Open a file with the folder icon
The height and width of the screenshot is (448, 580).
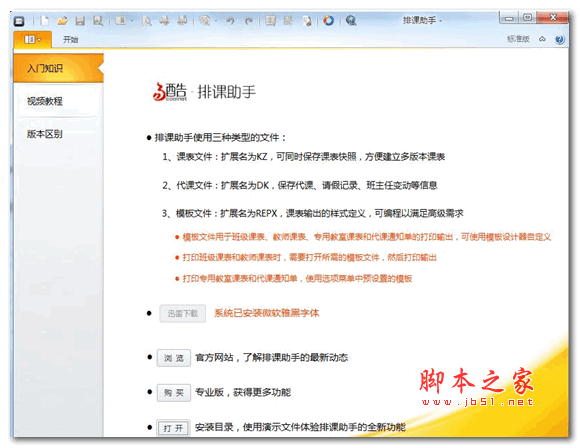pos(63,20)
